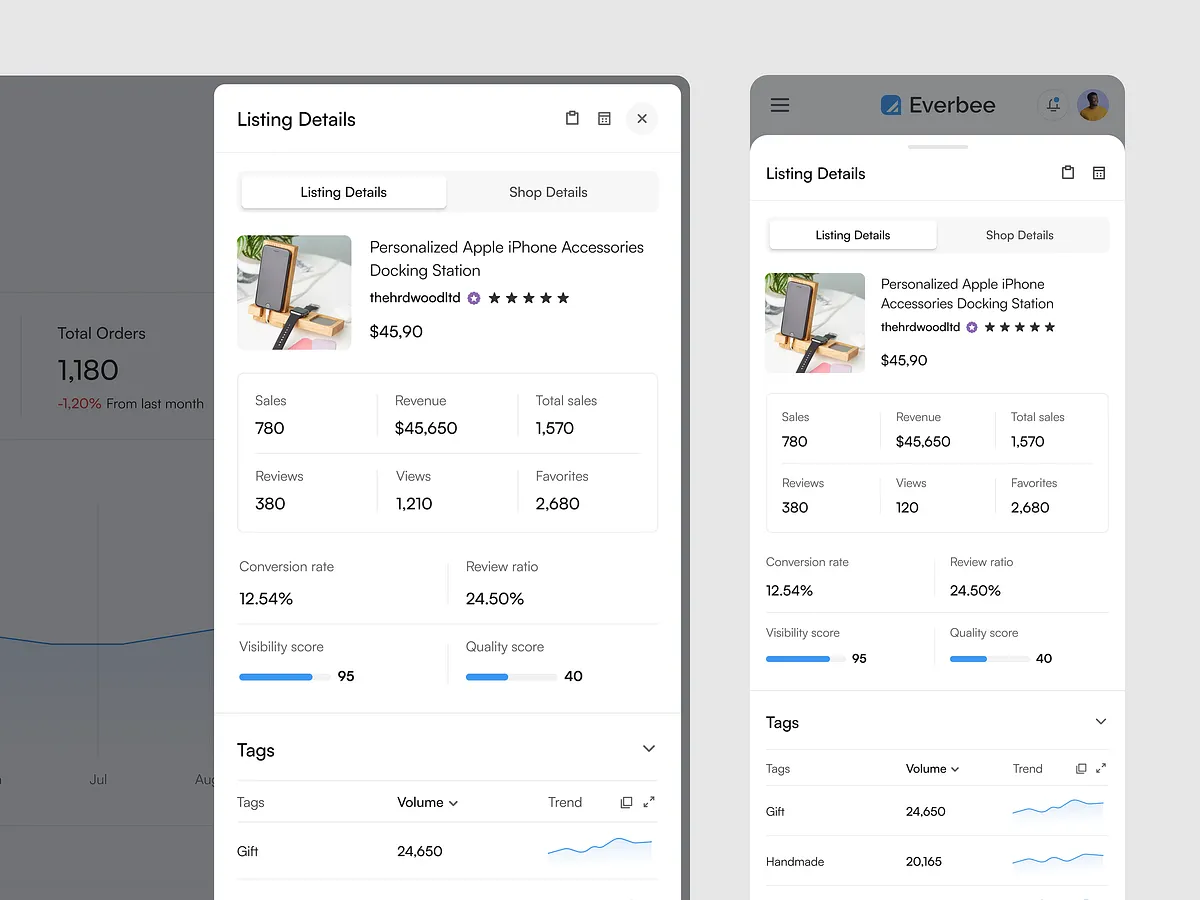This screenshot has width=1200, height=900.
Task: Open the hamburger menu in Everbee mobile header
Action: 779,104
